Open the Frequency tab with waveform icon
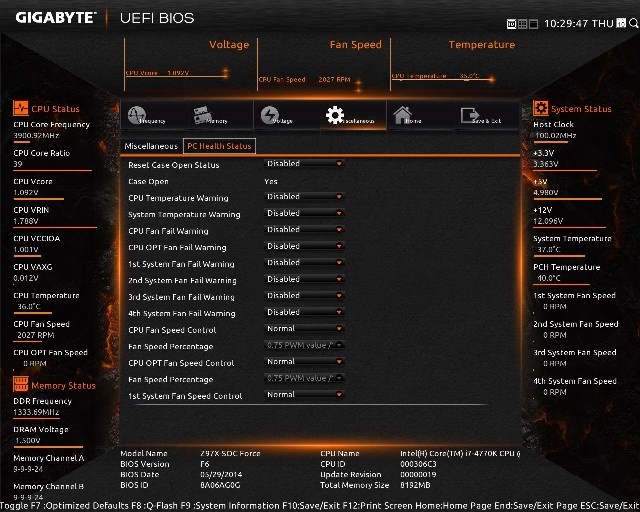 (x=153, y=115)
